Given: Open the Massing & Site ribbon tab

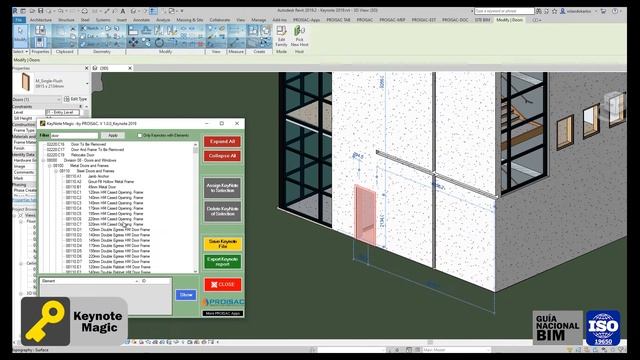Looking at the screenshot, I should [189, 20].
